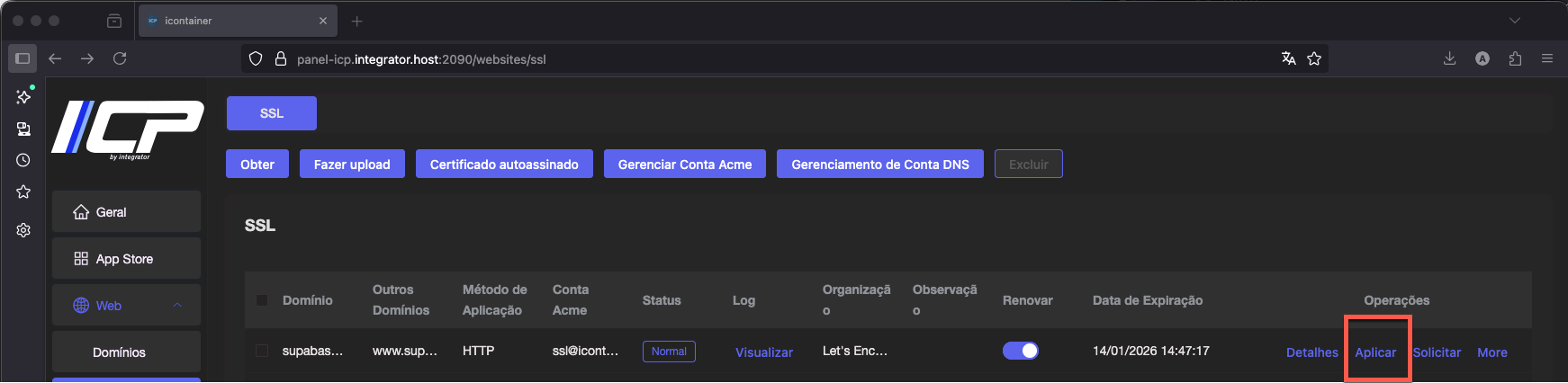Click the Fazer upload button
Screen dimensions: 1568x383
(x=352, y=165)
